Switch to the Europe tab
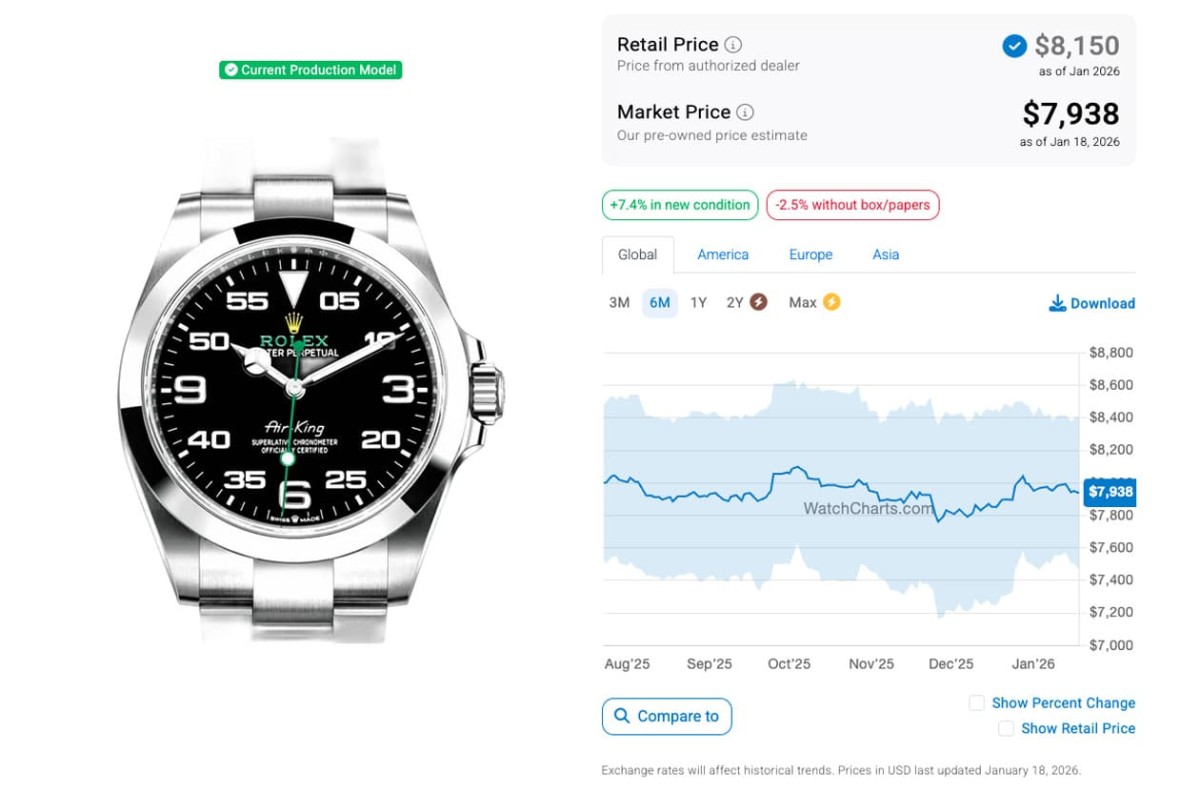 810,255
